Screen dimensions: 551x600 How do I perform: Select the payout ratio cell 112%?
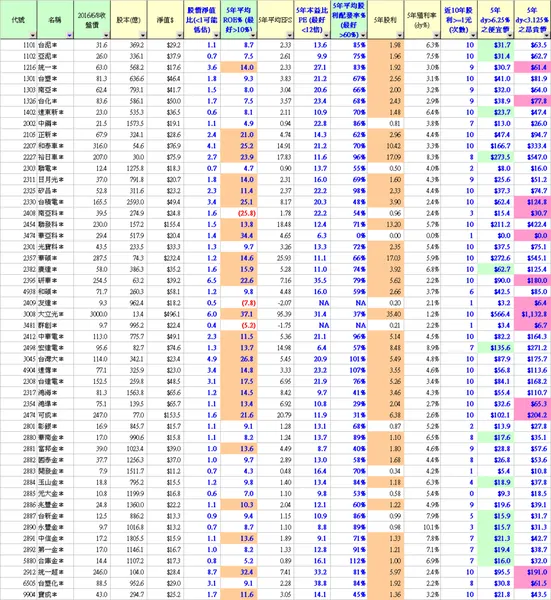tap(349, 561)
